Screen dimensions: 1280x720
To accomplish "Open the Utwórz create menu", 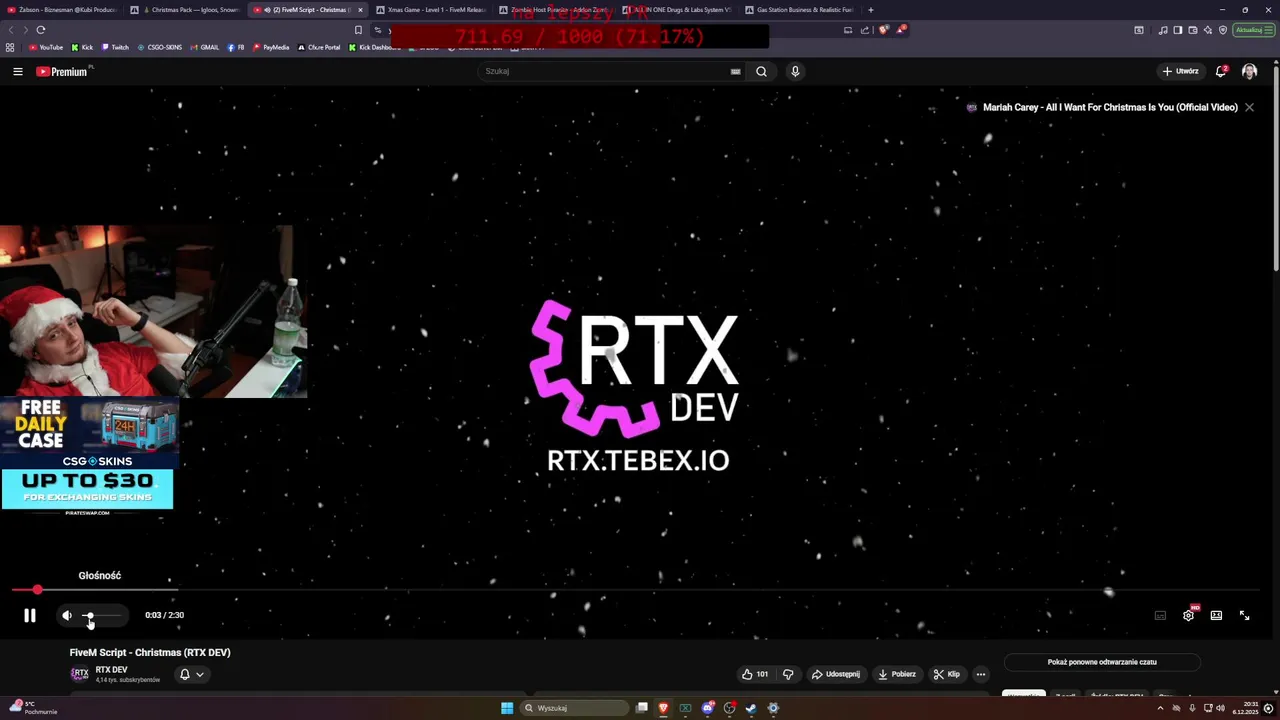I will coord(1180,71).
